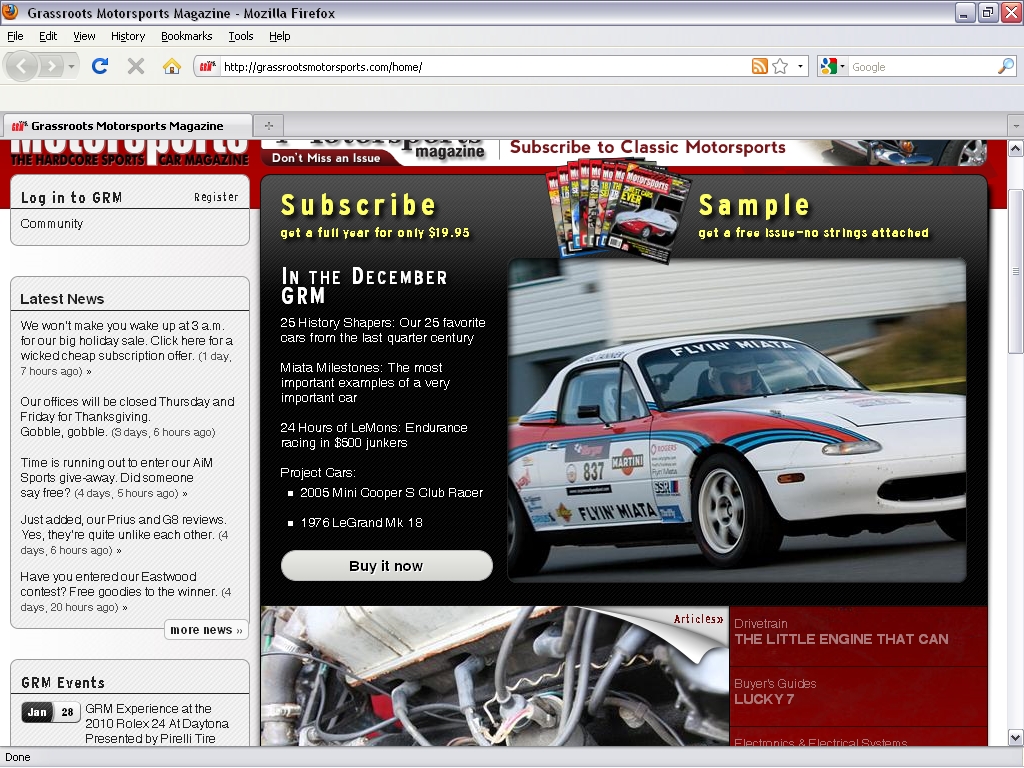The height and width of the screenshot is (768, 1024).
Task: Select the Grassroots Motorsports Magazine tab
Action: coord(128,125)
